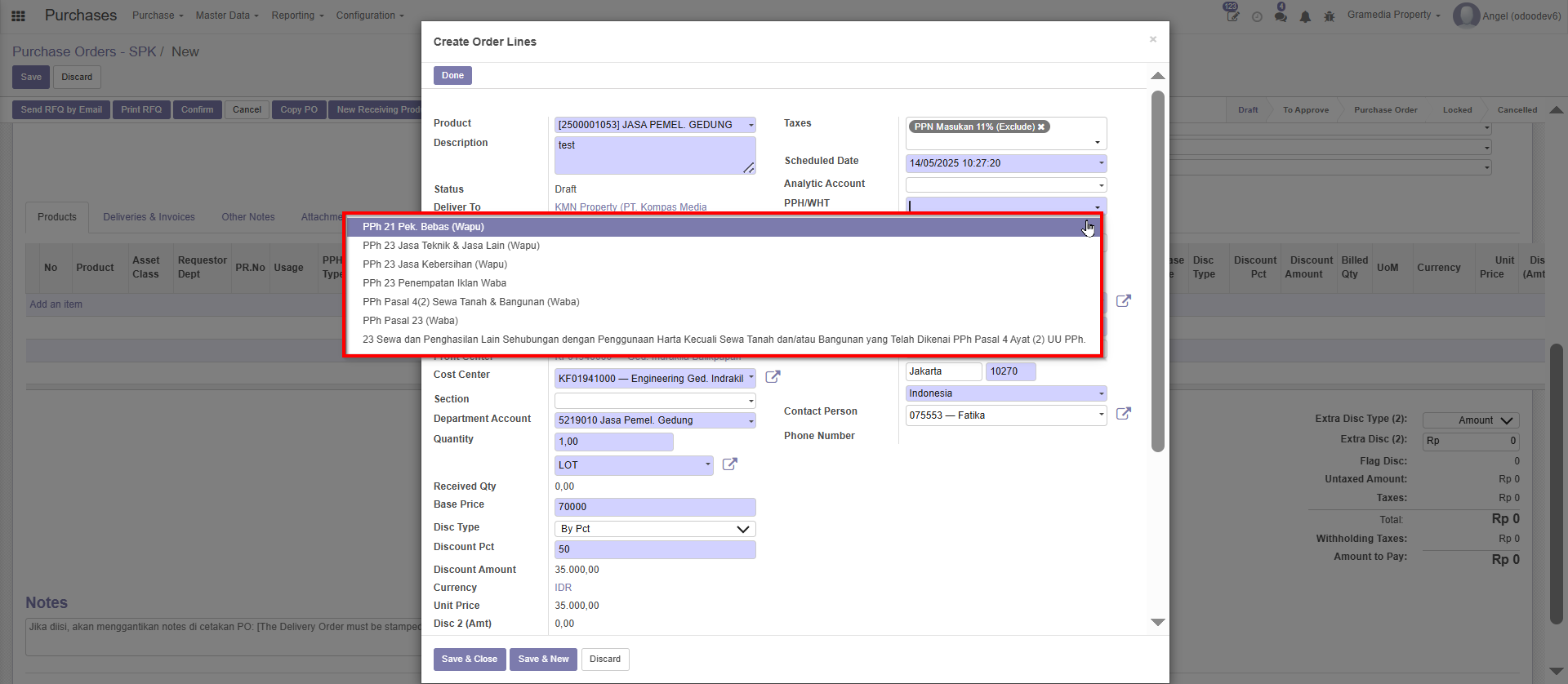
Task: Expand the Analytic Account dropdown
Action: tap(1100, 185)
